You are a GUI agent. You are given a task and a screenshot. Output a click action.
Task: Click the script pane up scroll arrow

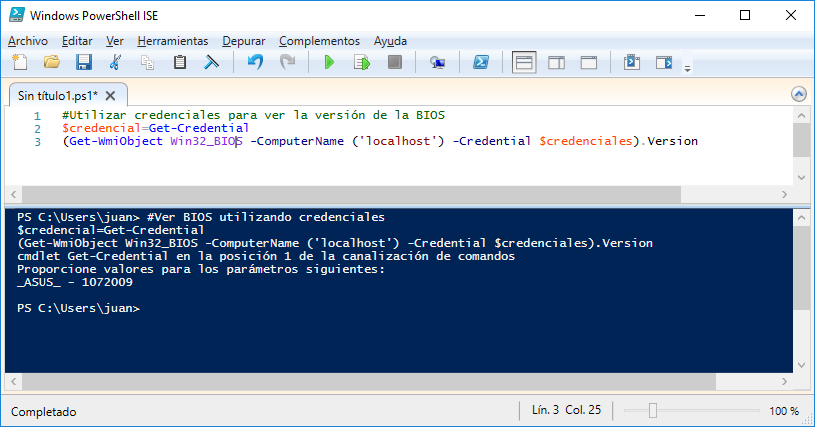801,115
